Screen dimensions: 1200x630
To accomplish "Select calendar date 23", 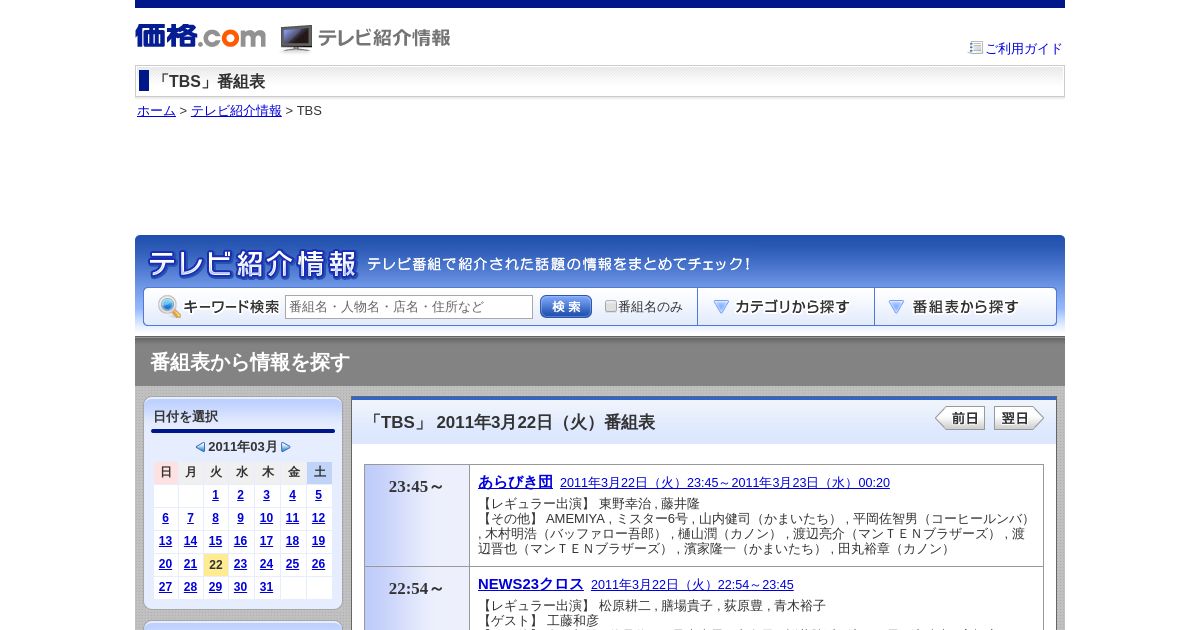I will (x=240, y=564).
